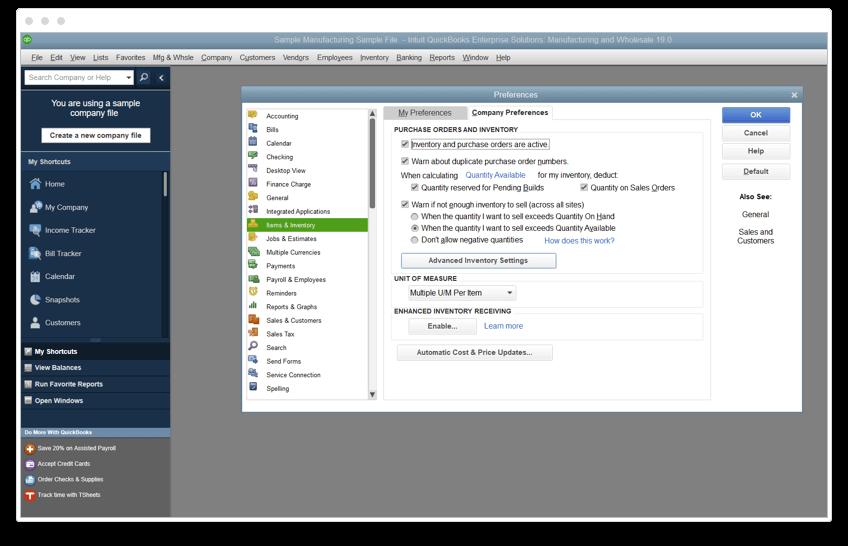
Task: Click the Search preference magnifier icon
Action: (253, 346)
